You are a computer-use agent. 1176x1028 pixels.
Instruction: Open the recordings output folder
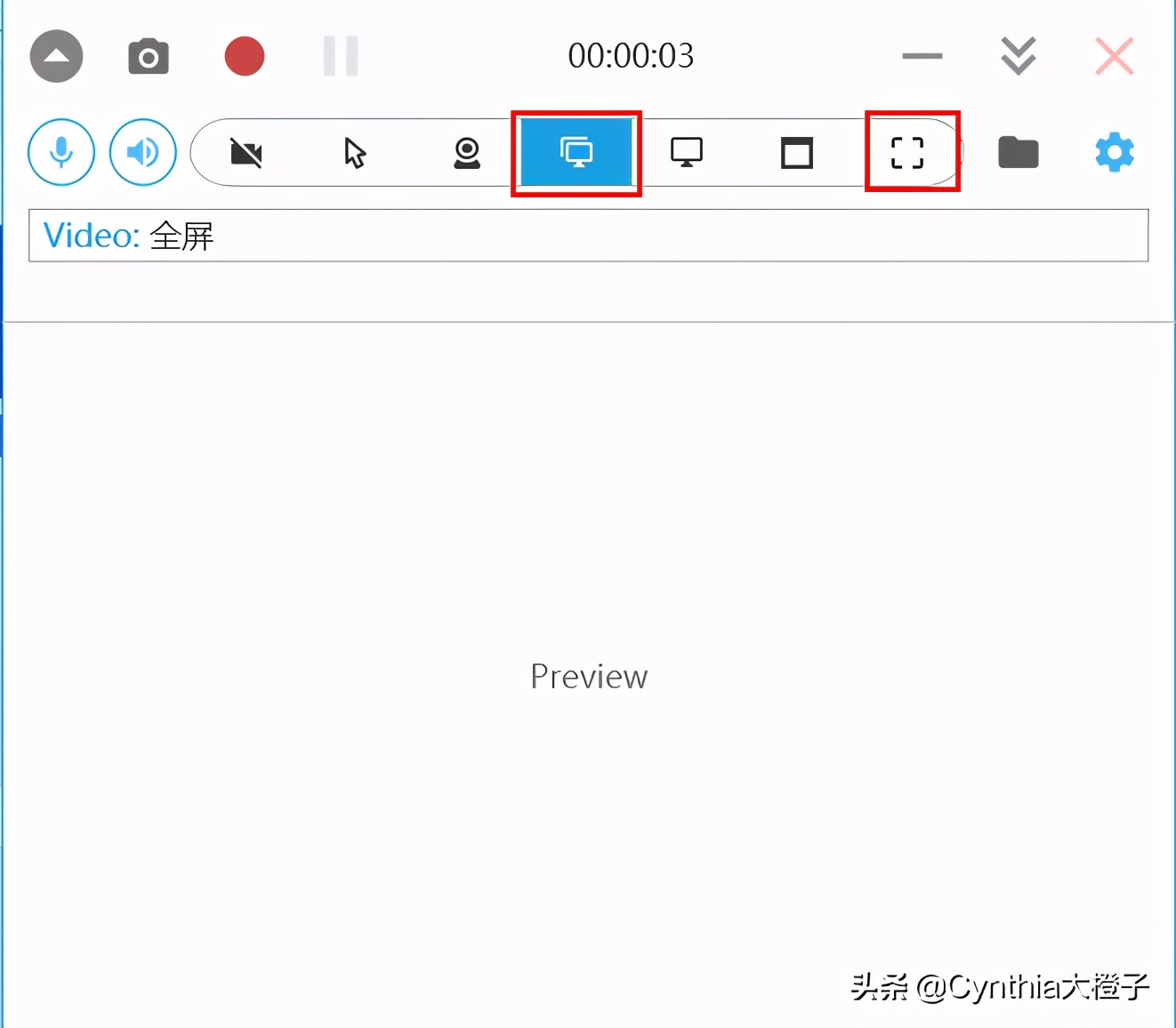point(1018,152)
